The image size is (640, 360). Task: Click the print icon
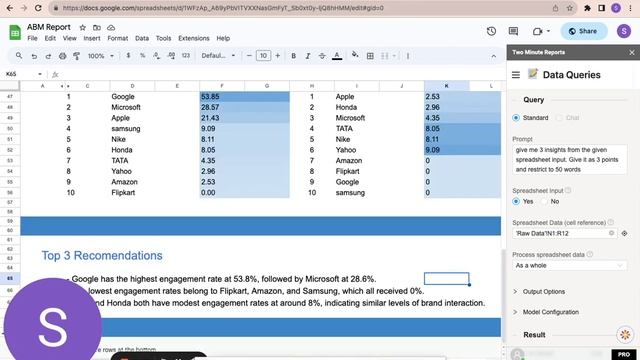point(62,56)
